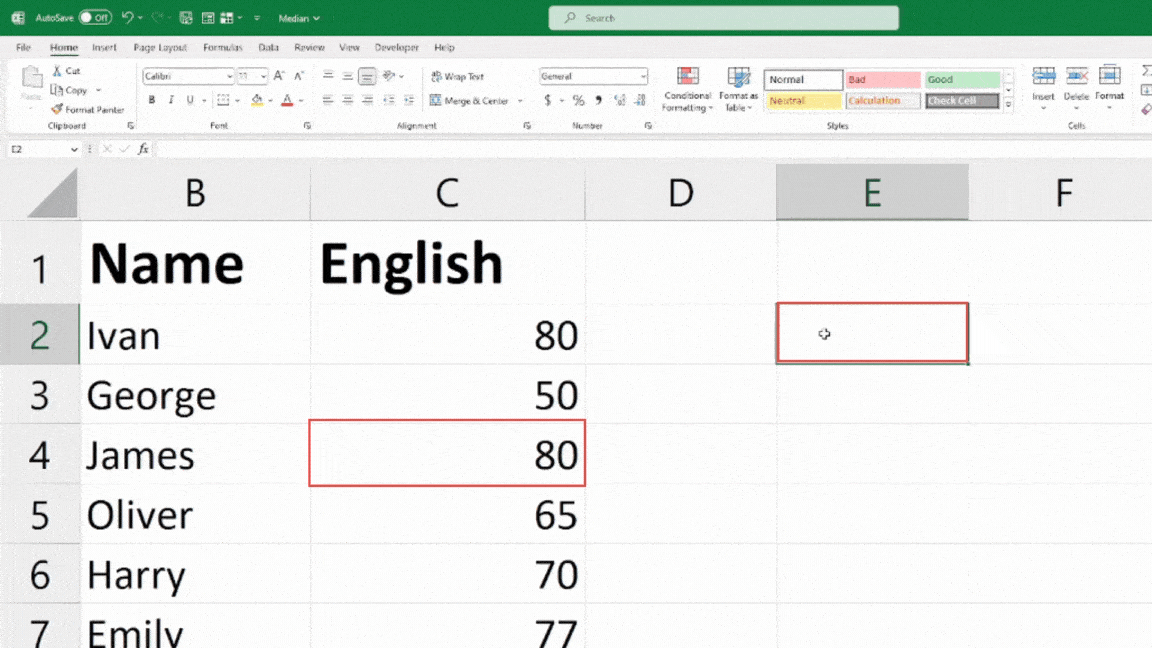The height and width of the screenshot is (648, 1152).
Task: Click the red Font Color swatch
Action: 288,100
